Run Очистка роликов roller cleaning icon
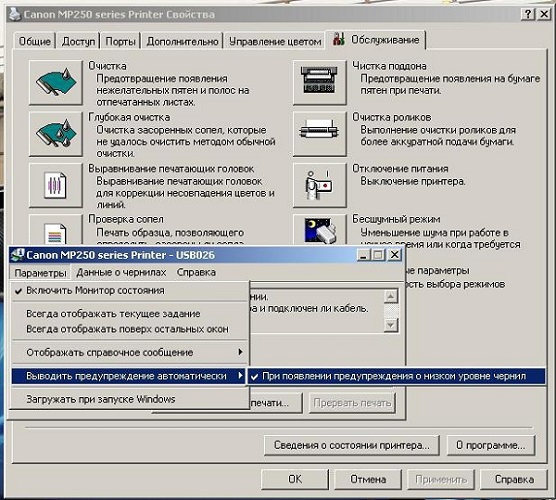Screen dimensions: 556x500 (x=319, y=134)
